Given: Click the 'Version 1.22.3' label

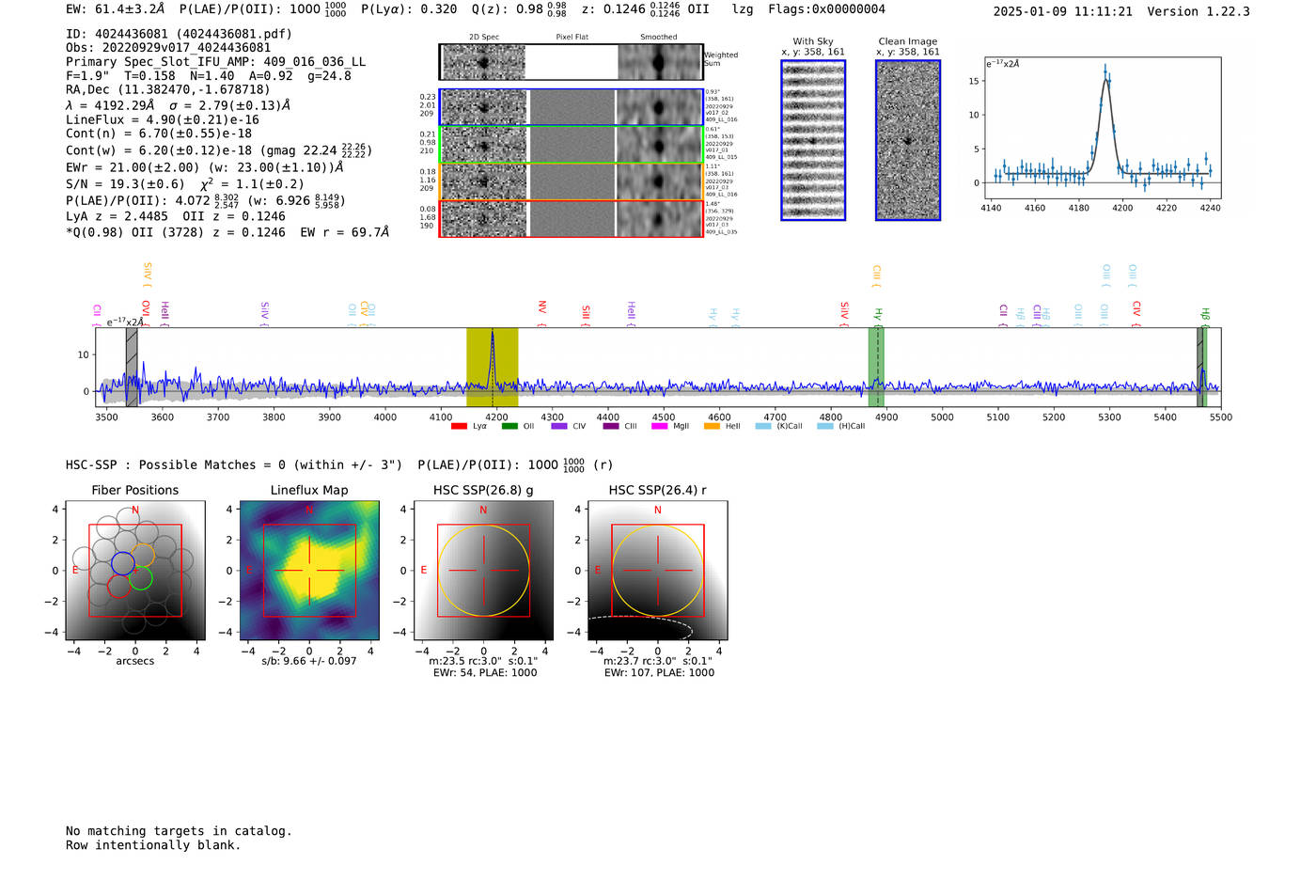Looking at the screenshot, I should click(x=1198, y=11).
